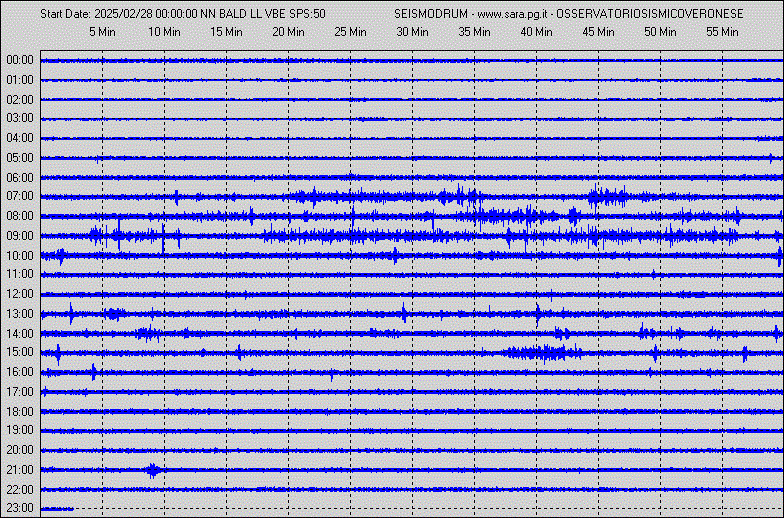The width and height of the screenshot is (784, 518).
Task: Select the 03:00 hour label
Action: click(x=20, y=118)
